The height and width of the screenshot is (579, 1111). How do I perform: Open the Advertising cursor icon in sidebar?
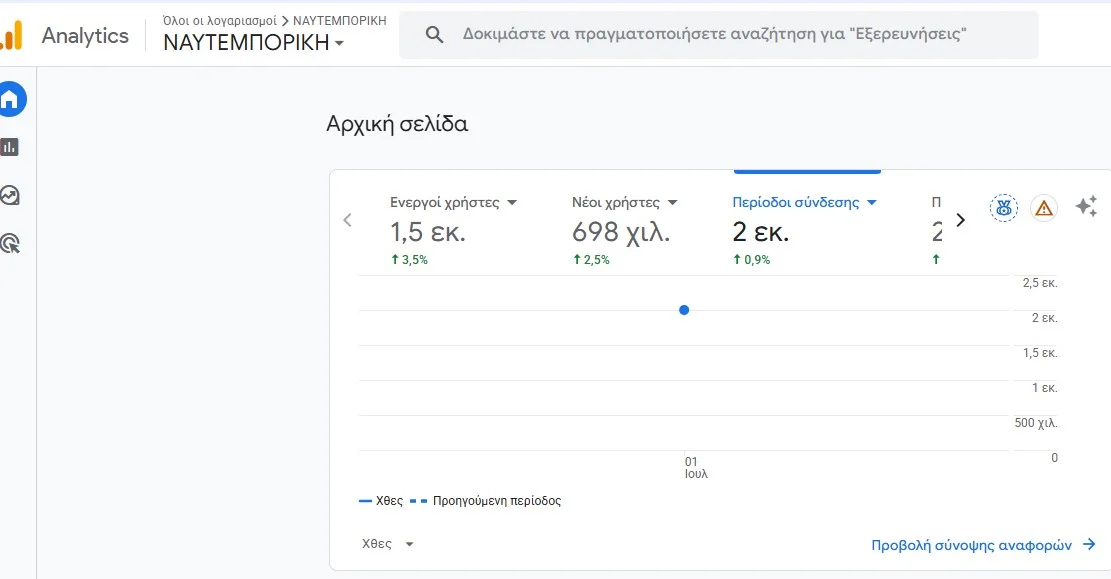tap(10, 244)
